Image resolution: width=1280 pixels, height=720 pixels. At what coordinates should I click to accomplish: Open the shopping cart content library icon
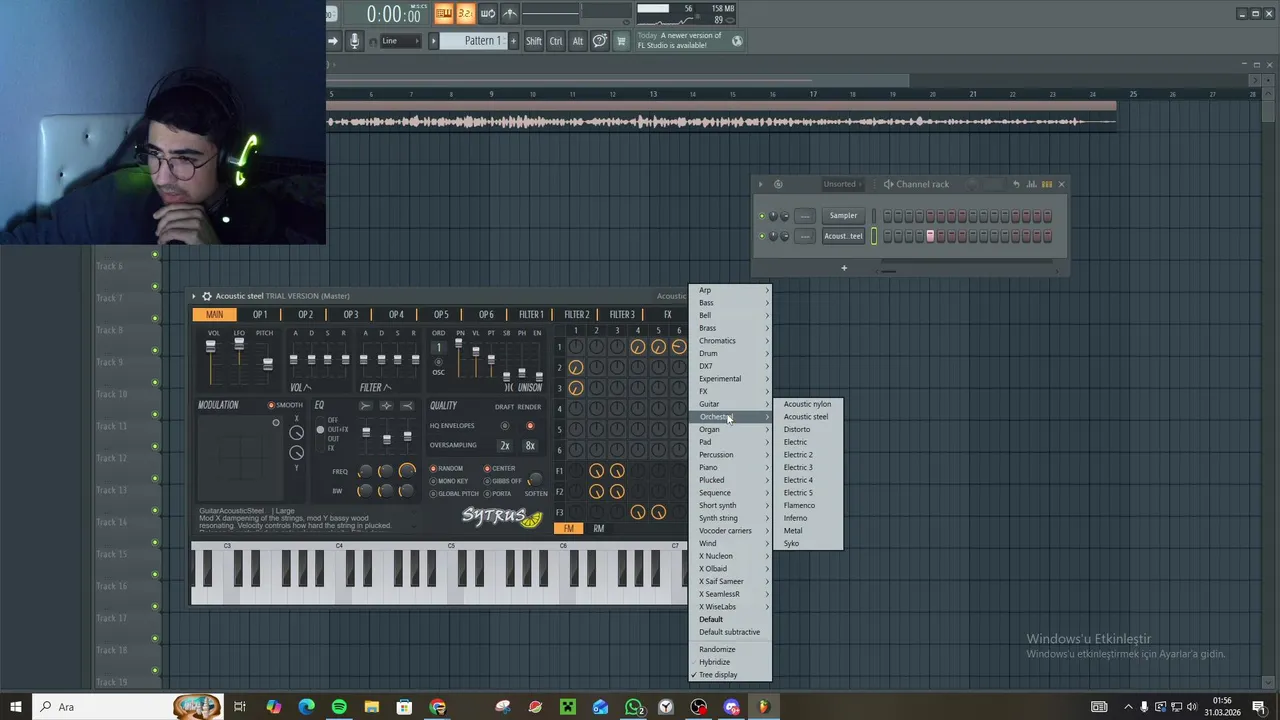[621, 41]
